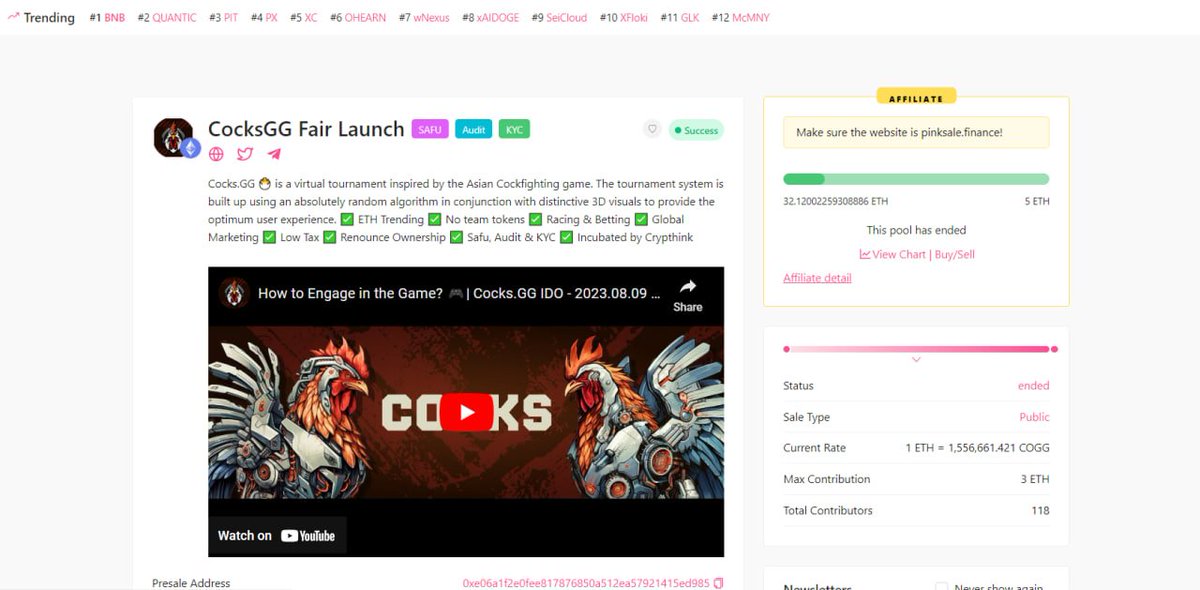Open trending token #7 wNexus
The height and width of the screenshot is (590, 1200).
point(424,18)
